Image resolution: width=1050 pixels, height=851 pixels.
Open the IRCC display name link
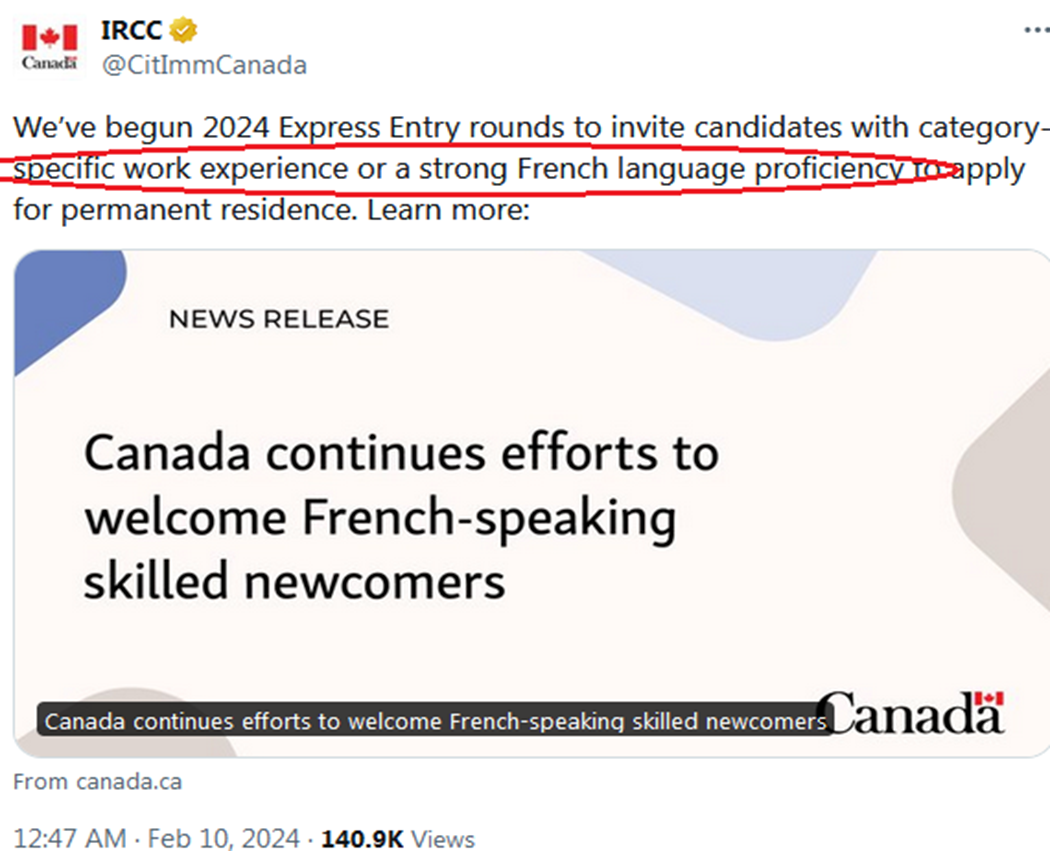pyautogui.click(x=132, y=31)
